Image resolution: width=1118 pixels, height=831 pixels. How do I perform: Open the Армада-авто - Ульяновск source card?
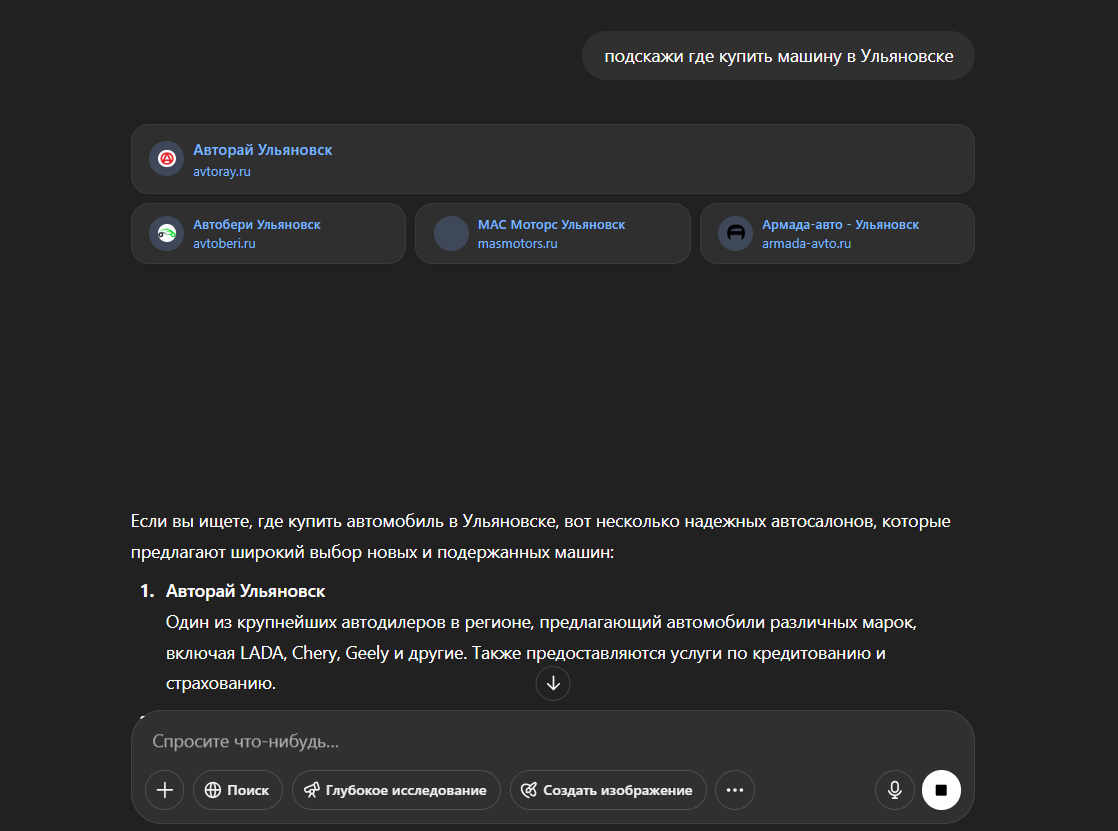coord(837,233)
